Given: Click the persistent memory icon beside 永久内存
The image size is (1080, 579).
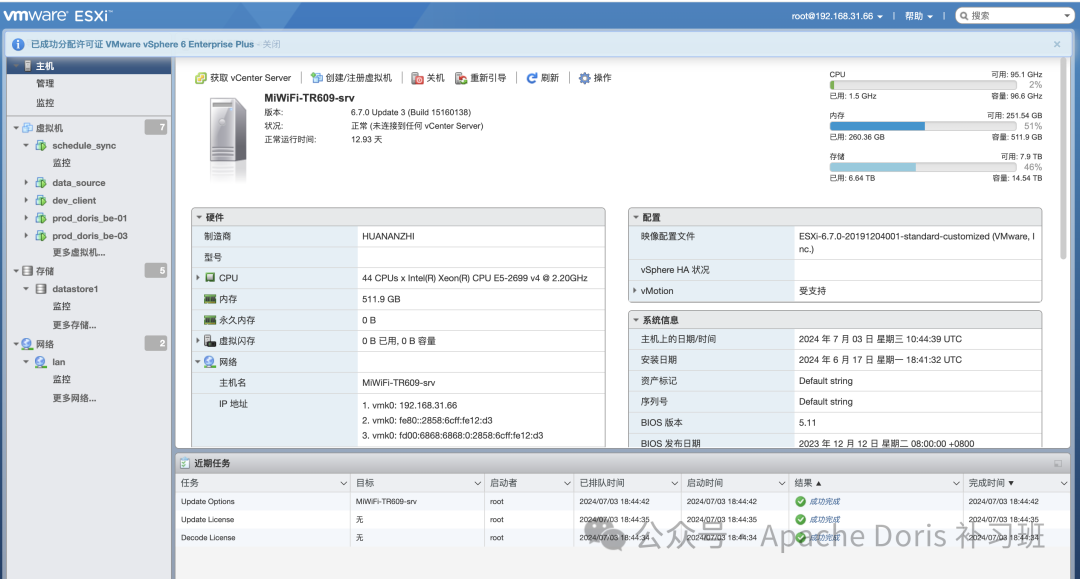Looking at the screenshot, I should pyautogui.click(x=210, y=320).
